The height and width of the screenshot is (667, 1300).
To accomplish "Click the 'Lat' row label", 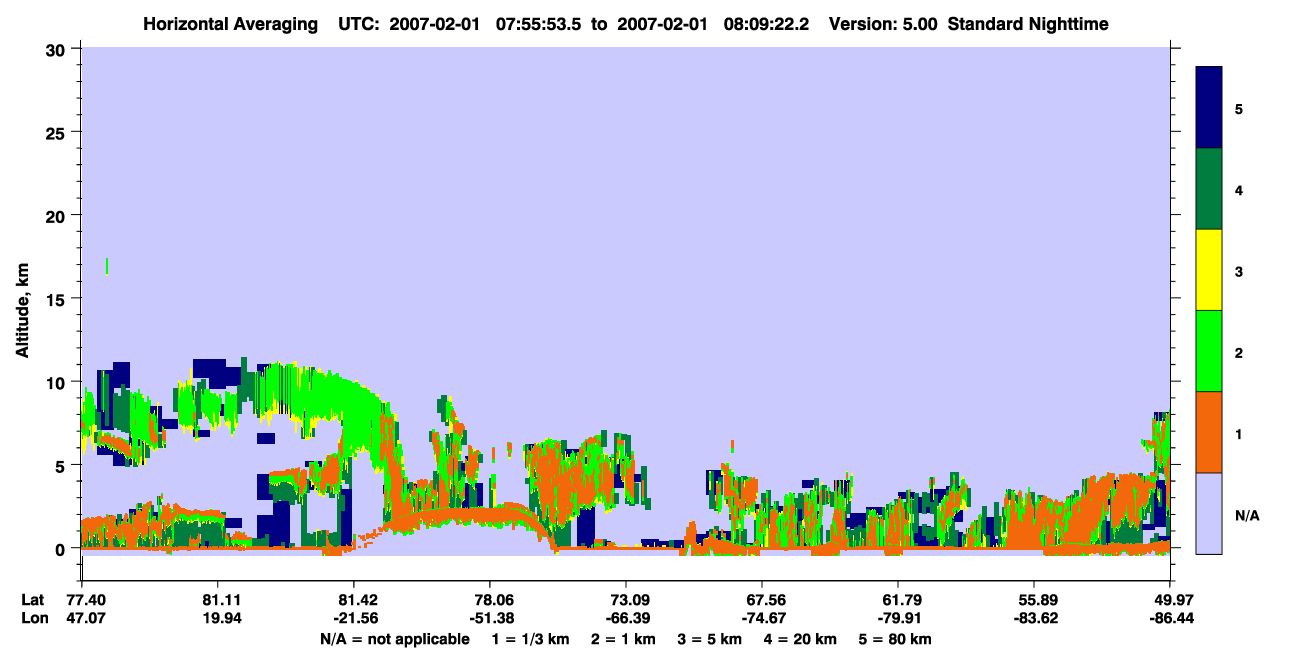I will [33, 599].
